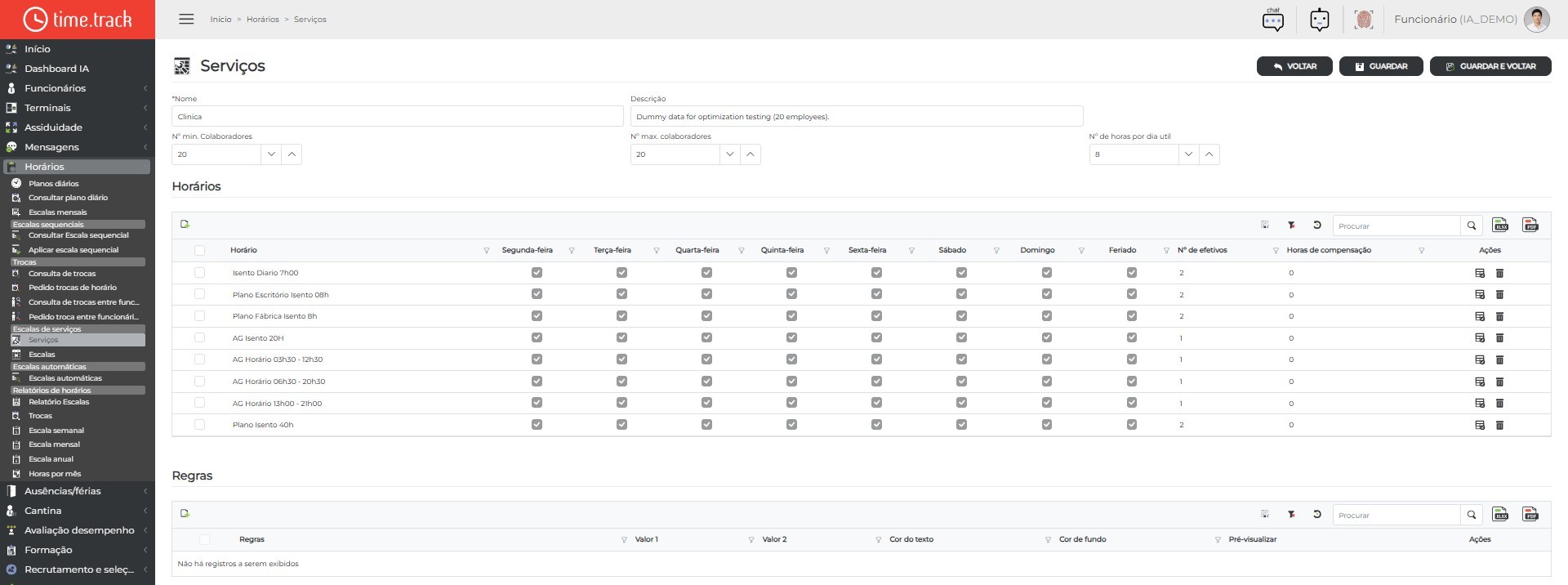Delete the Plano Isento 40h row

(x=1499, y=425)
